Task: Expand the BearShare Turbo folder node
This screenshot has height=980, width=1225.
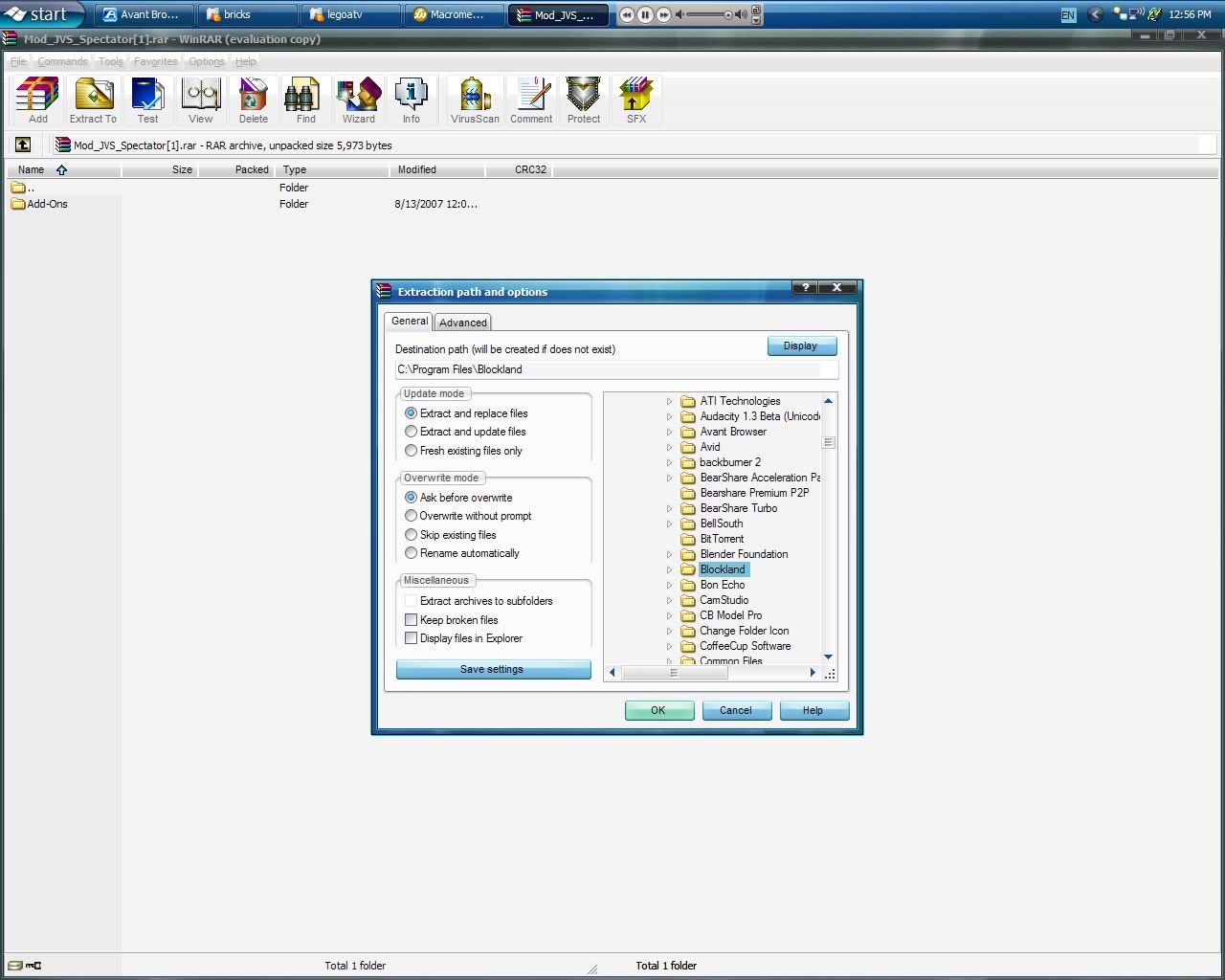Action: coord(669,509)
